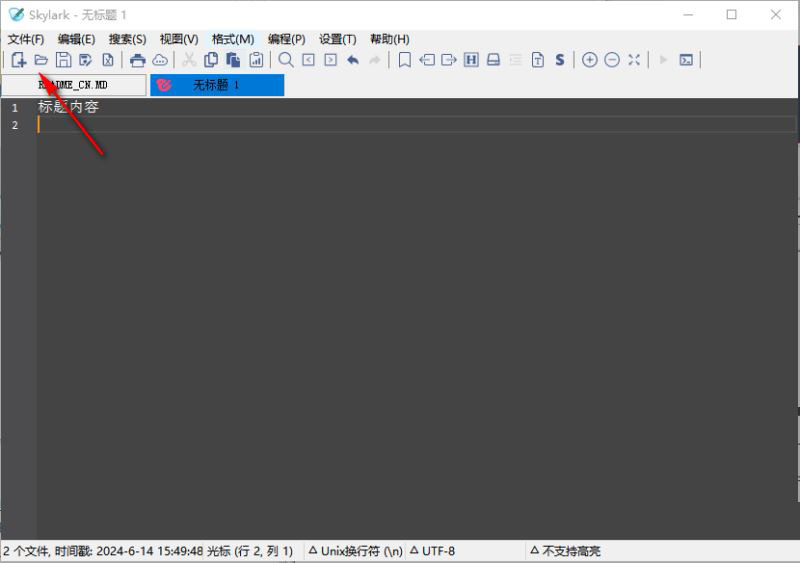Image resolution: width=800 pixels, height=563 pixels.
Task: Open the 文件(F) menu
Action: coord(26,39)
